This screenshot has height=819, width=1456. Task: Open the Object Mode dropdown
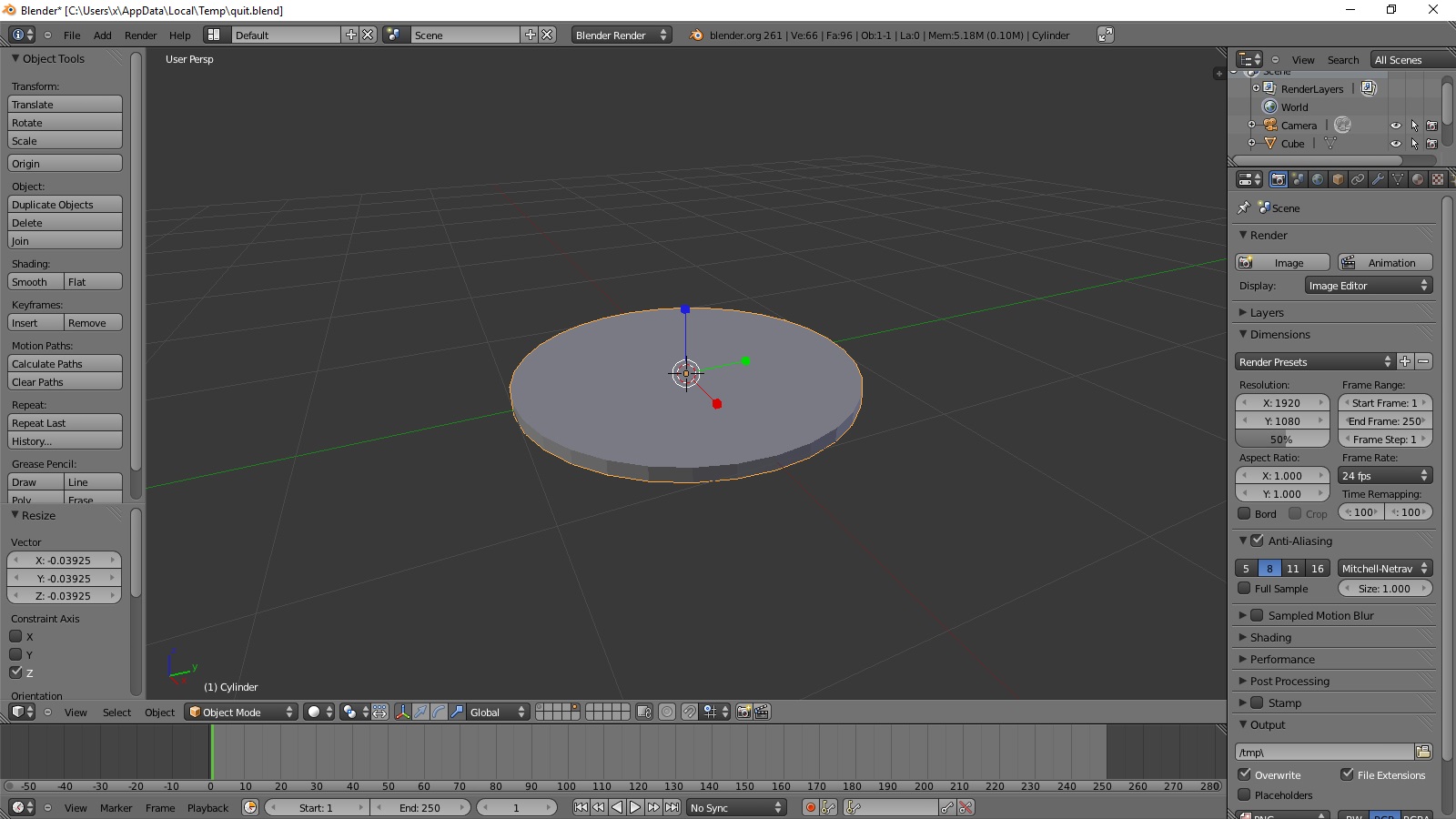(239, 713)
